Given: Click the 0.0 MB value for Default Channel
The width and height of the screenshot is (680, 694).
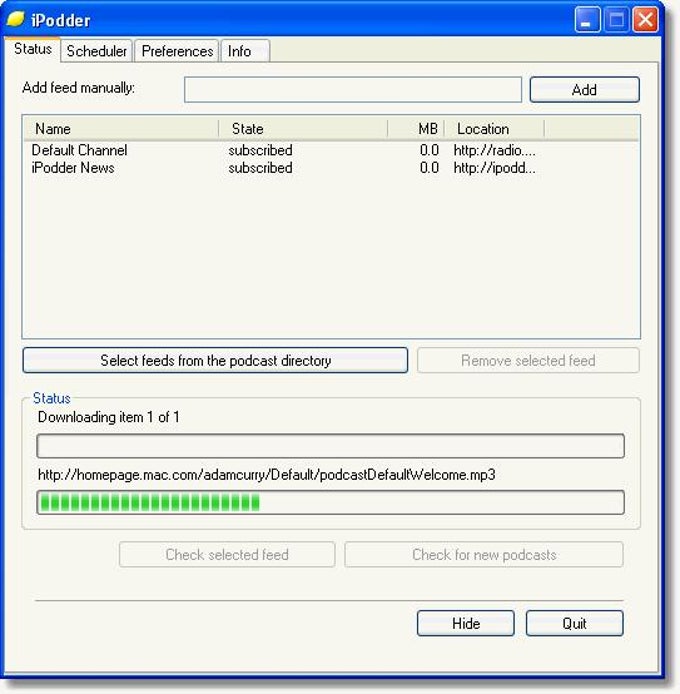Looking at the screenshot, I should tap(429, 150).
